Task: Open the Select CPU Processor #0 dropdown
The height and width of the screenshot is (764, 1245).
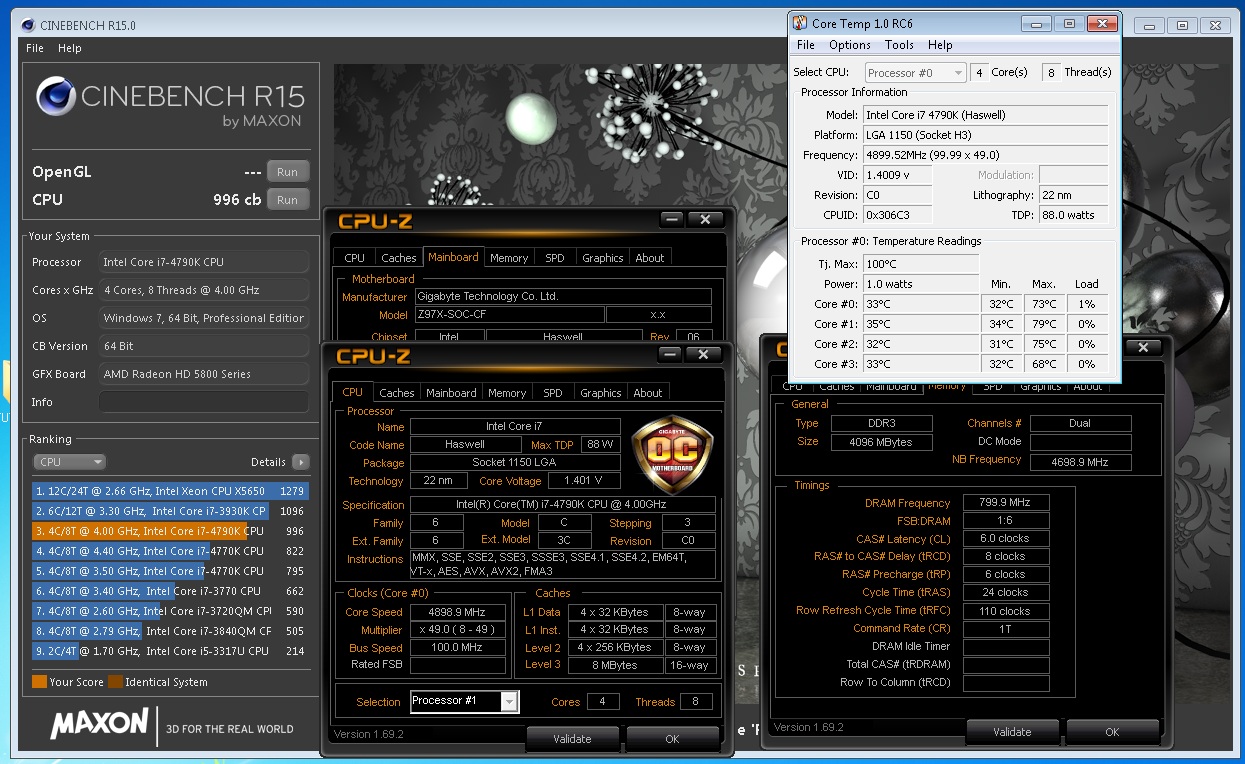Action: [x=915, y=73]
